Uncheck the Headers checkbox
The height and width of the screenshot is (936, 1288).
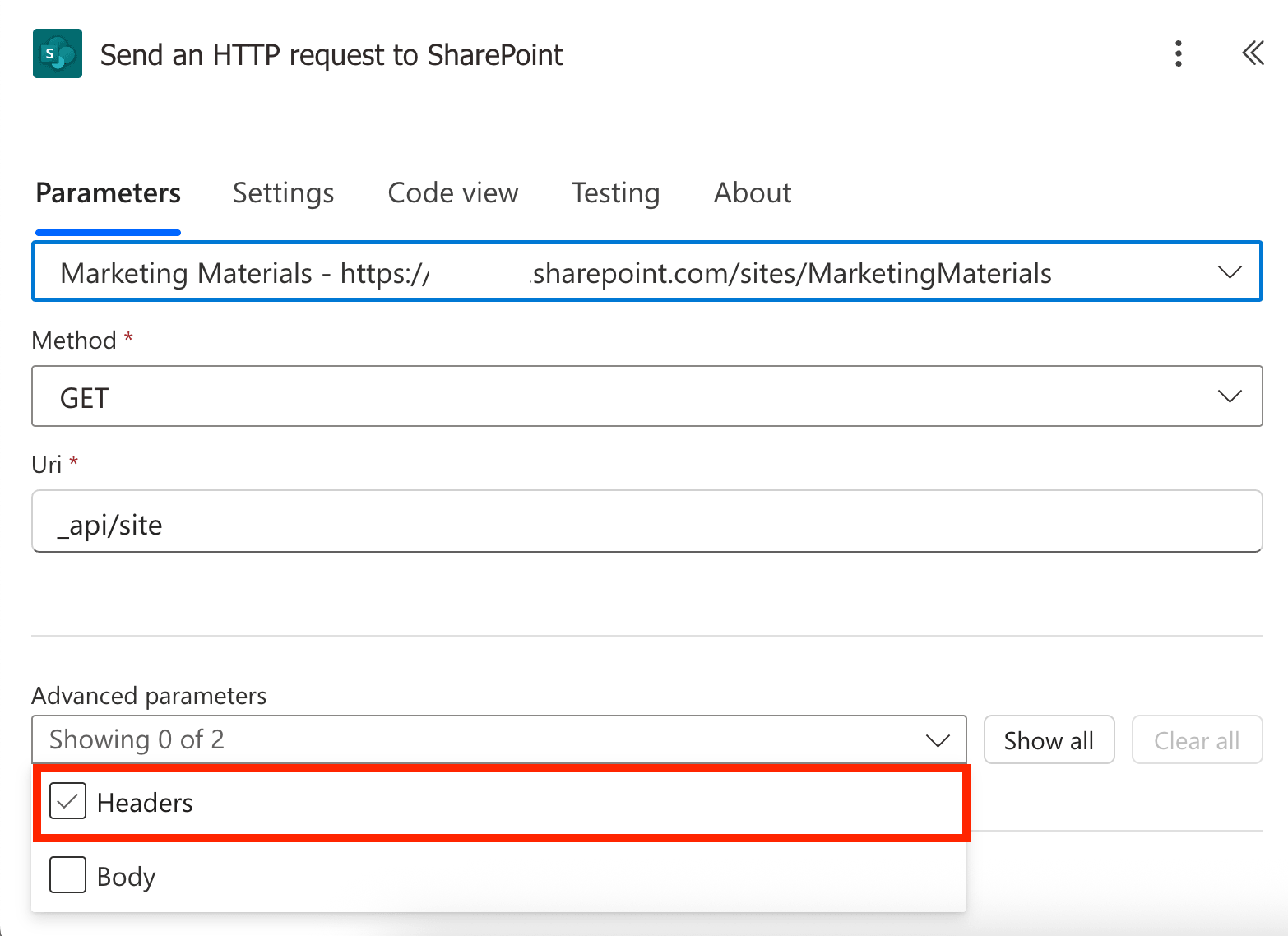click(x=67, y=801)
